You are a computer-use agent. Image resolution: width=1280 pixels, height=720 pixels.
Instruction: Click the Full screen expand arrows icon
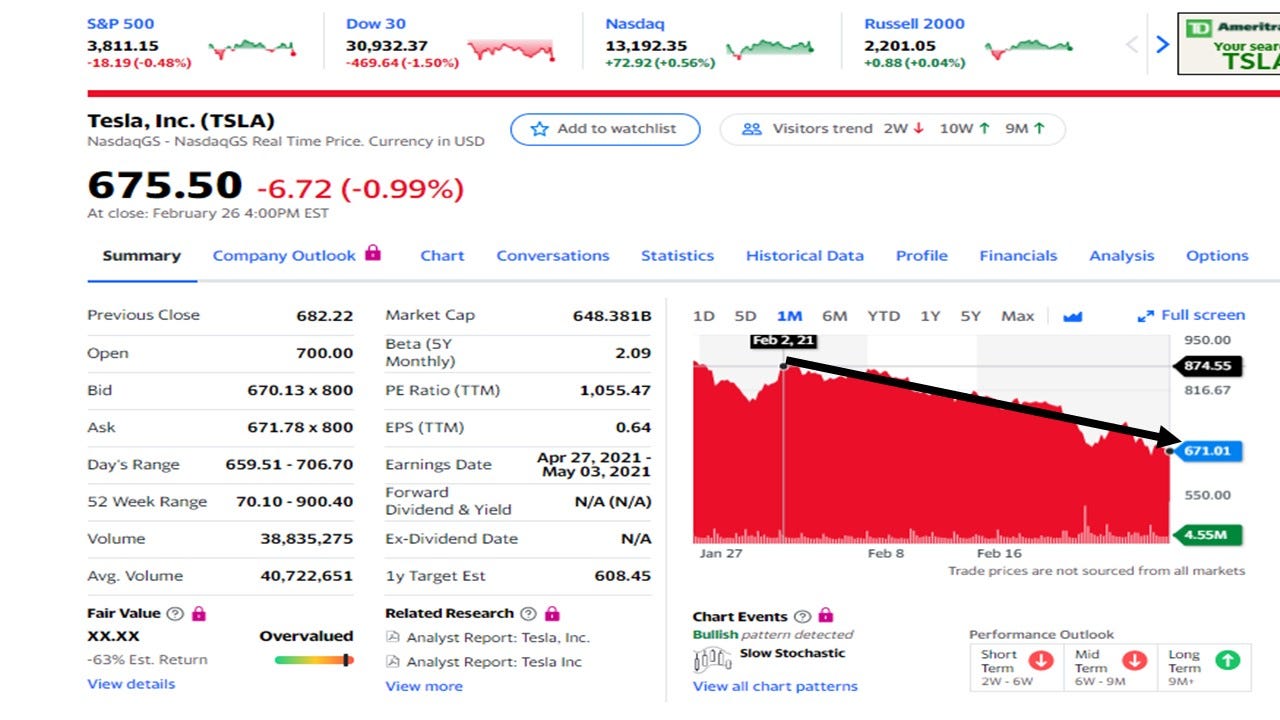coord(1146,316)
